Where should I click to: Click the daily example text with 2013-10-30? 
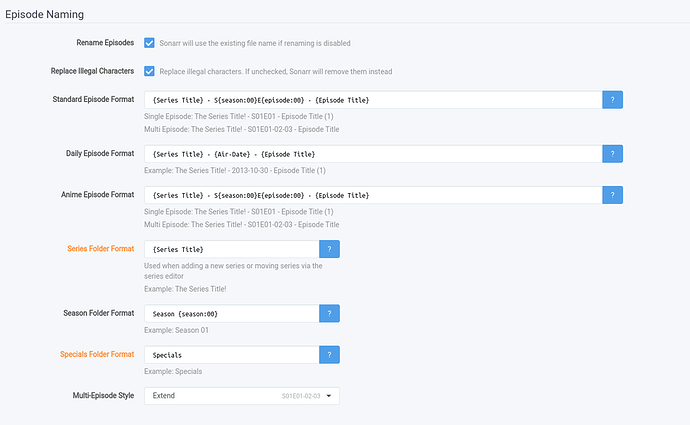(x=235, y=170)
